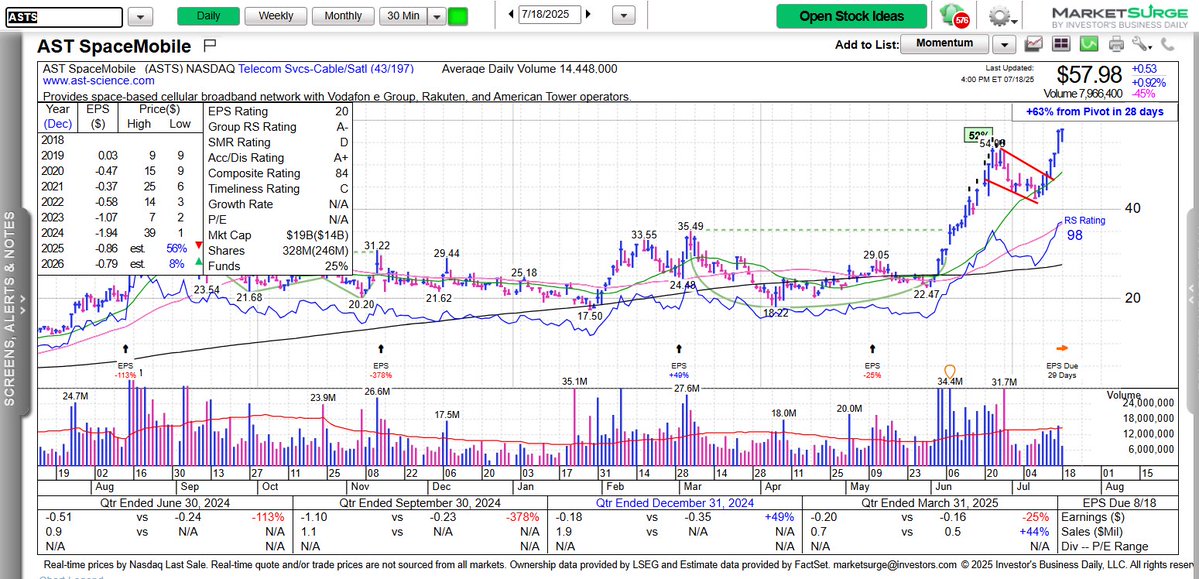The image size is (1199, 579).
Task: Click the Group RS Rating A- row
Action: pyautogui.click(x=278, y=127)
